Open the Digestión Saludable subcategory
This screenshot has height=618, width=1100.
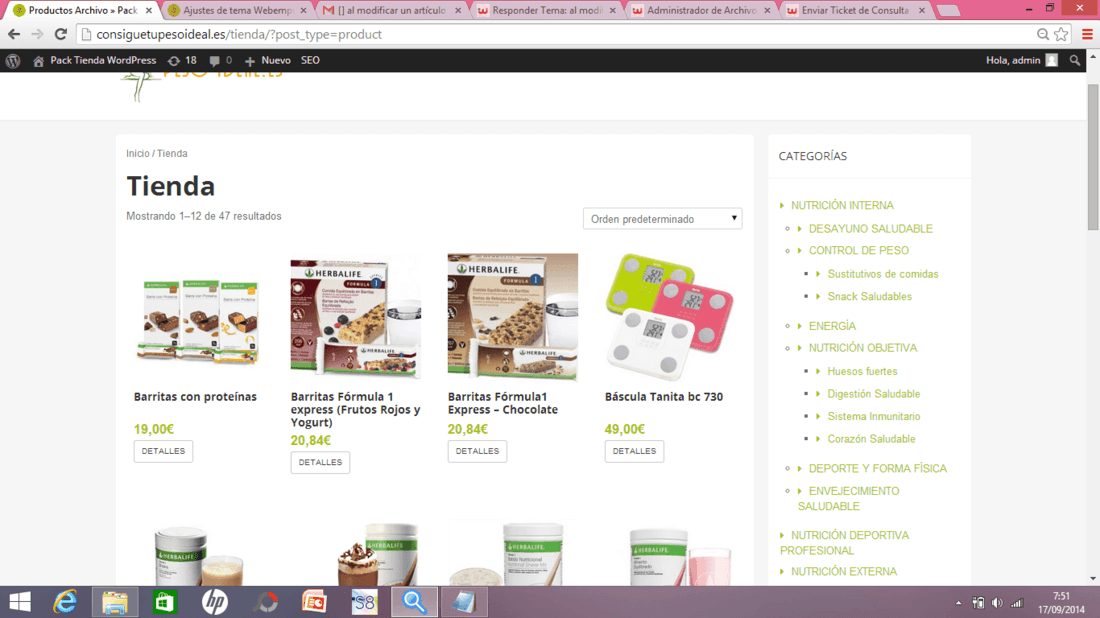coord(873,394)
